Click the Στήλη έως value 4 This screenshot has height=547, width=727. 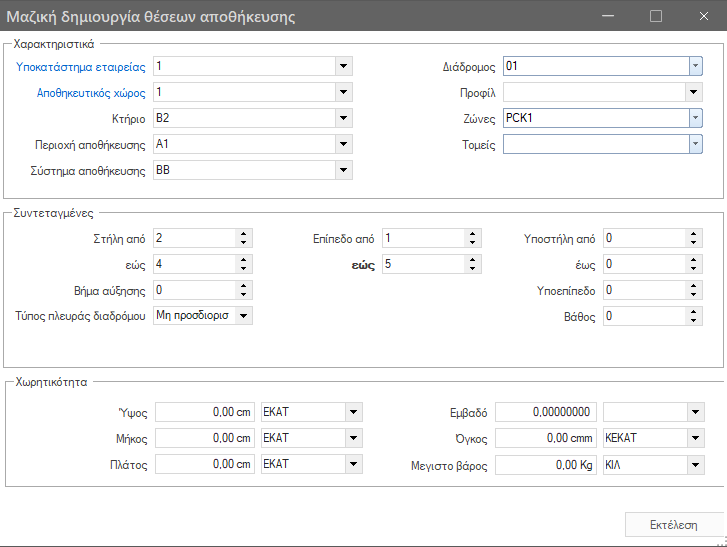195,264
